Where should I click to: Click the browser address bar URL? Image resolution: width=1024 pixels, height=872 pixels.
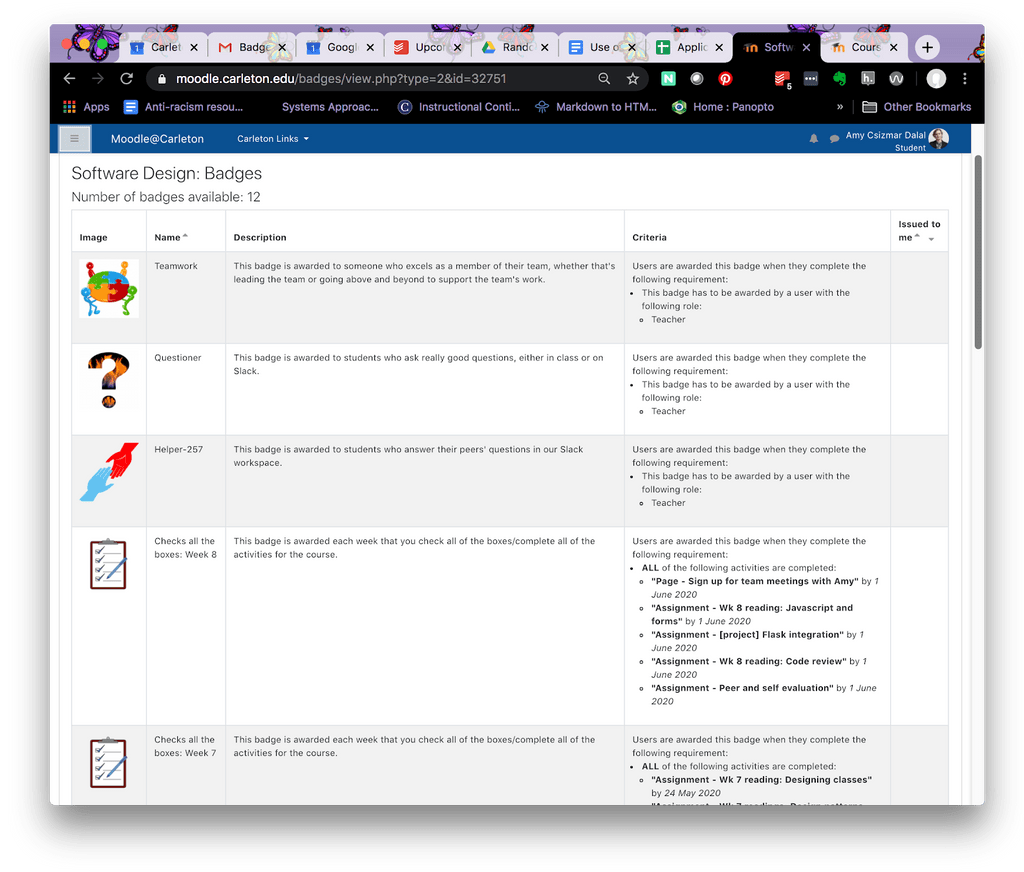click(341, 79)
